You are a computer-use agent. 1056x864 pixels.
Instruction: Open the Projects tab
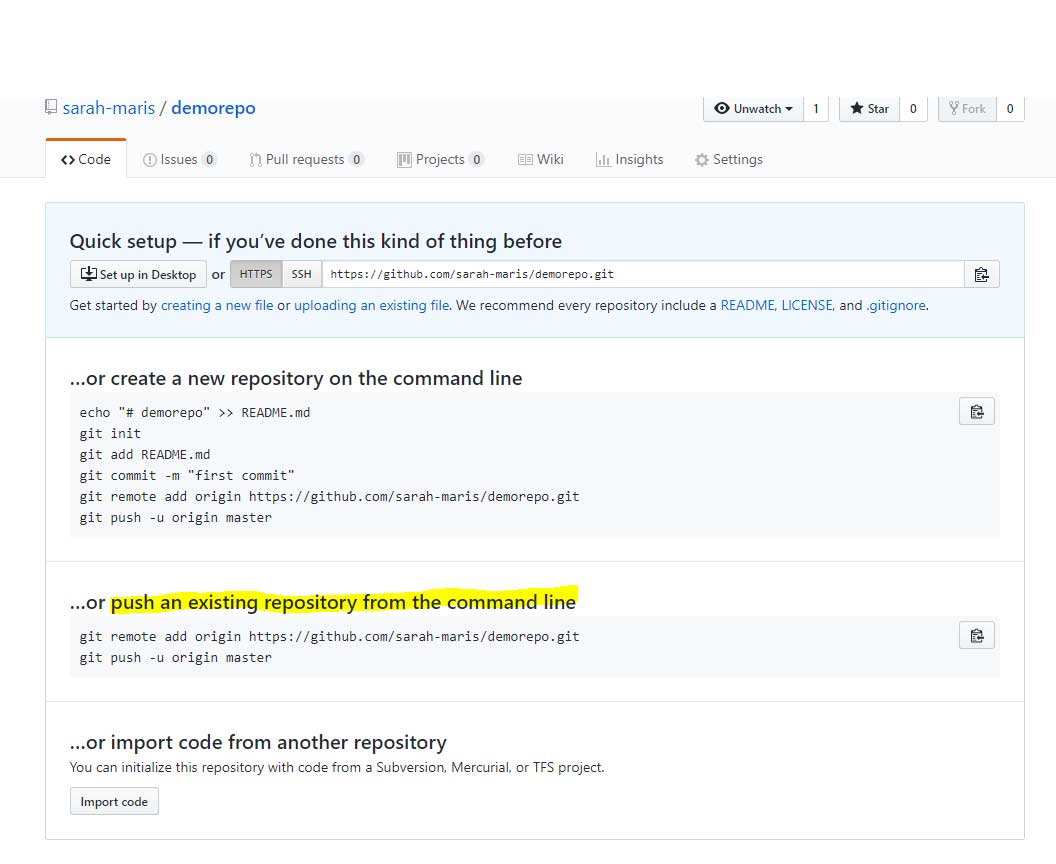point(440,160)
